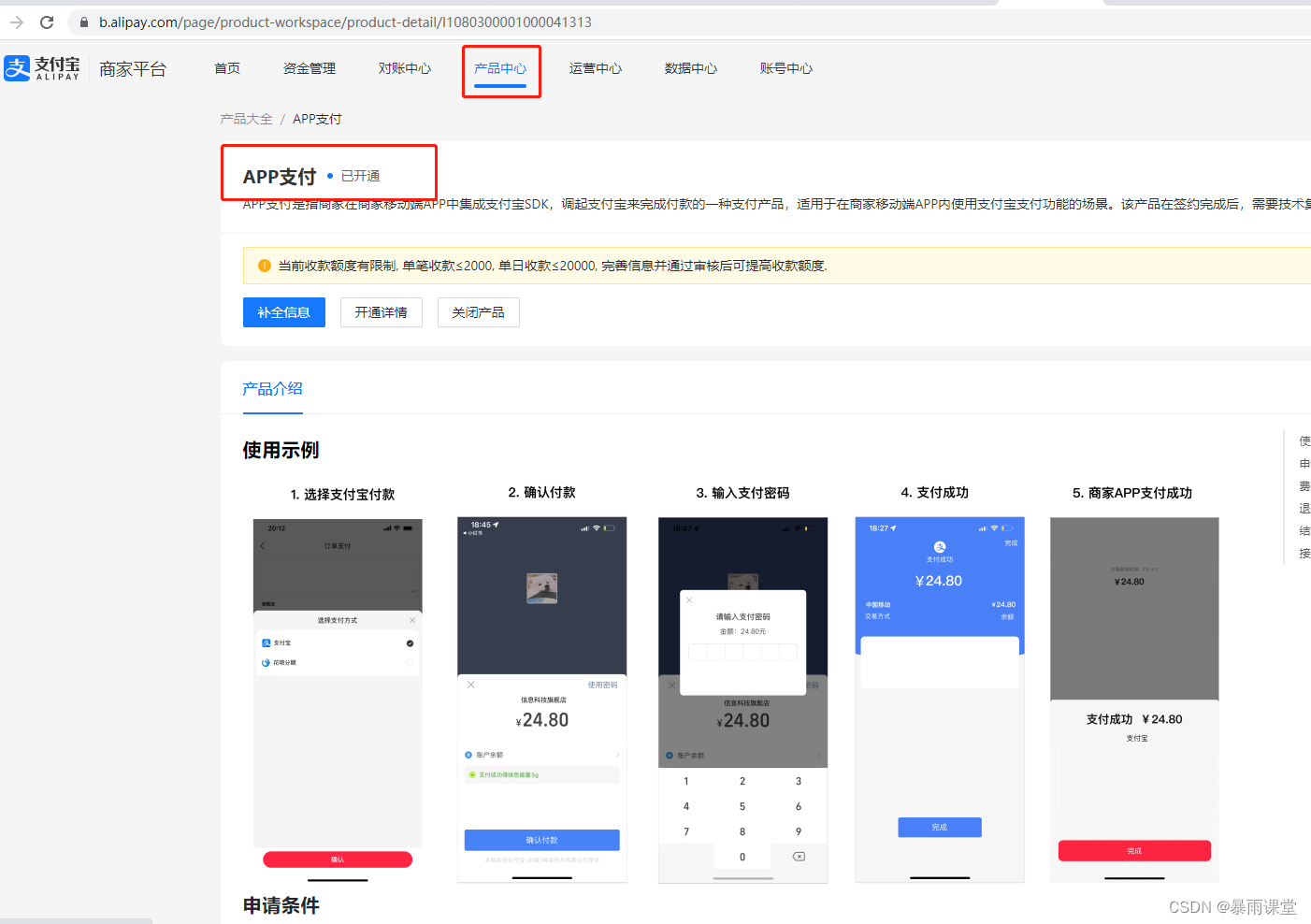Click the lock icon in the address bar
This screenshot has width=1311, height=924.
83,22
